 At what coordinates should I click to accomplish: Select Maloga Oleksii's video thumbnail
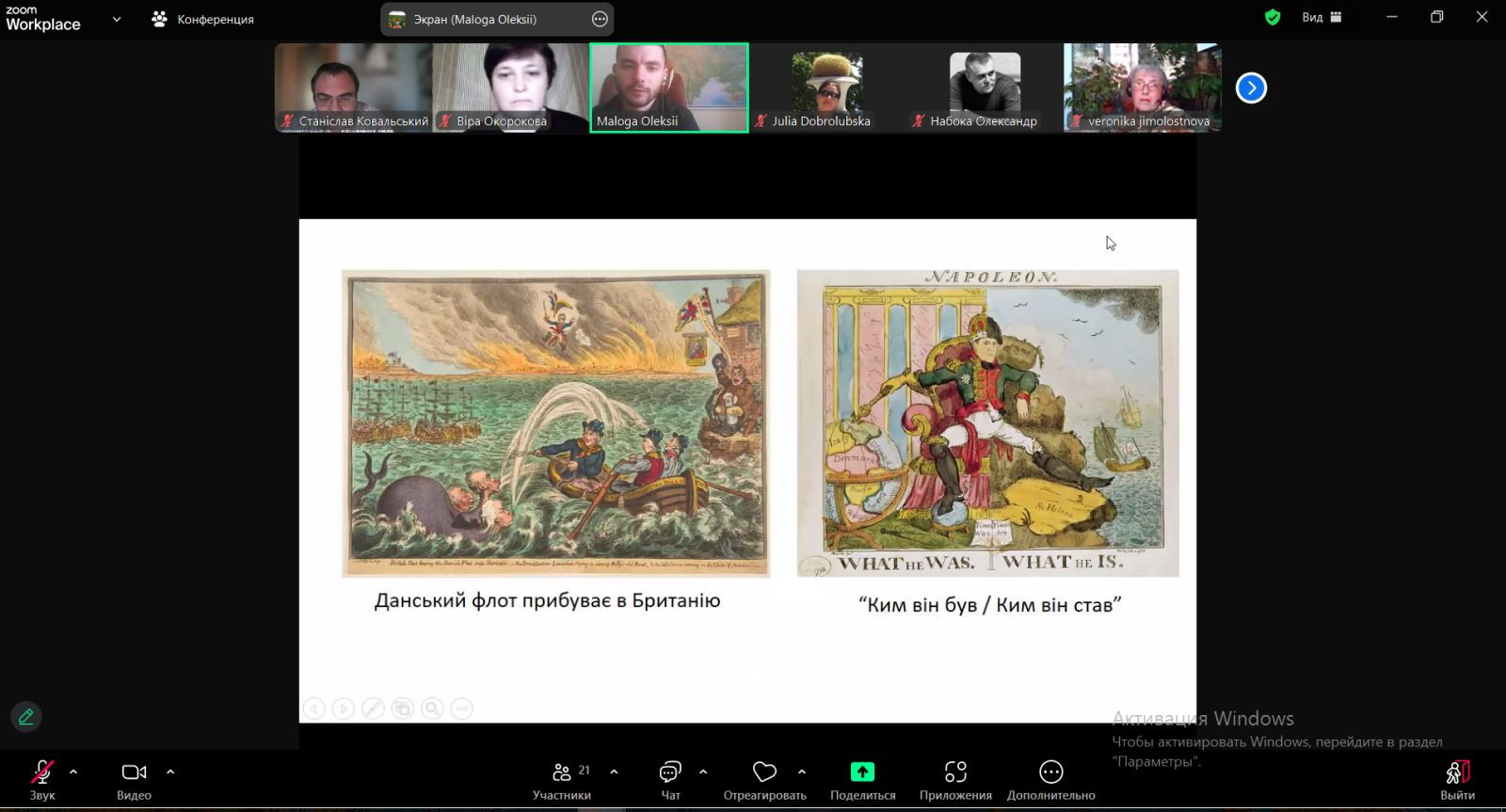669,88
